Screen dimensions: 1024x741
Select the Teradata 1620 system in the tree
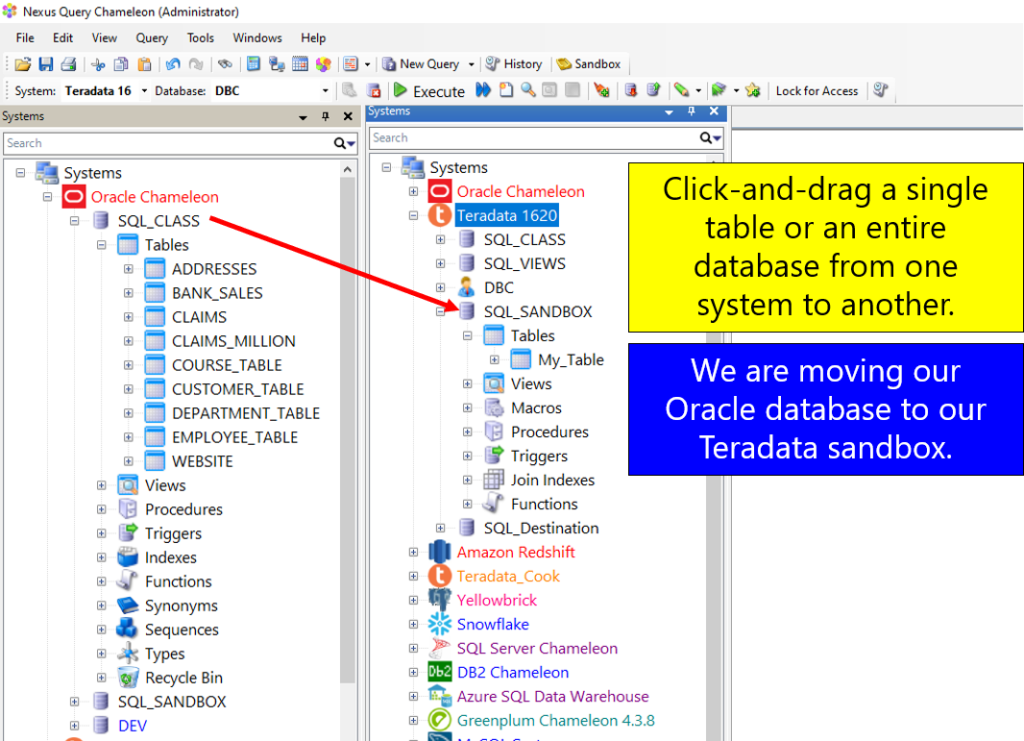pos(508,214)
